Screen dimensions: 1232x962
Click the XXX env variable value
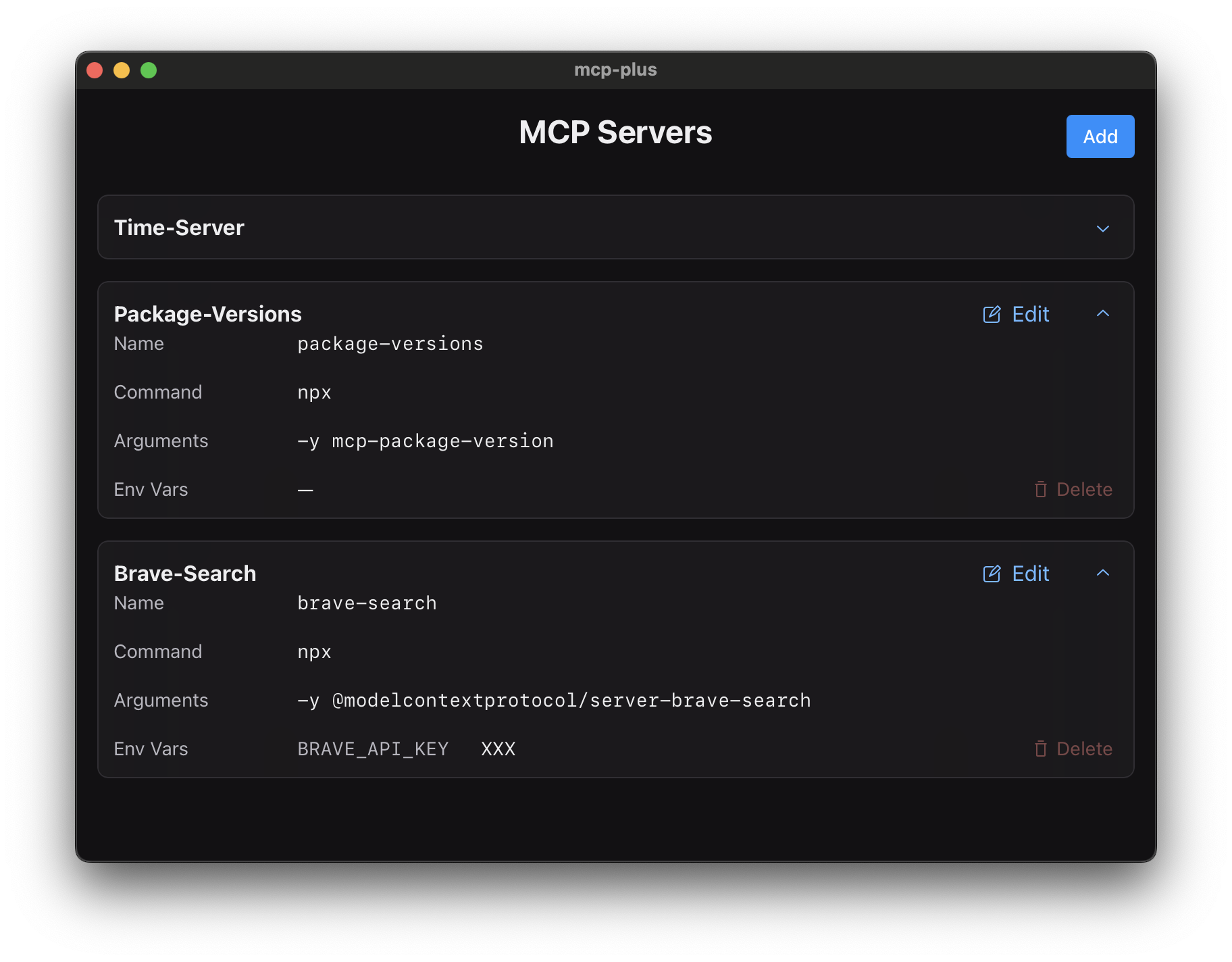[x=498, y=749]
